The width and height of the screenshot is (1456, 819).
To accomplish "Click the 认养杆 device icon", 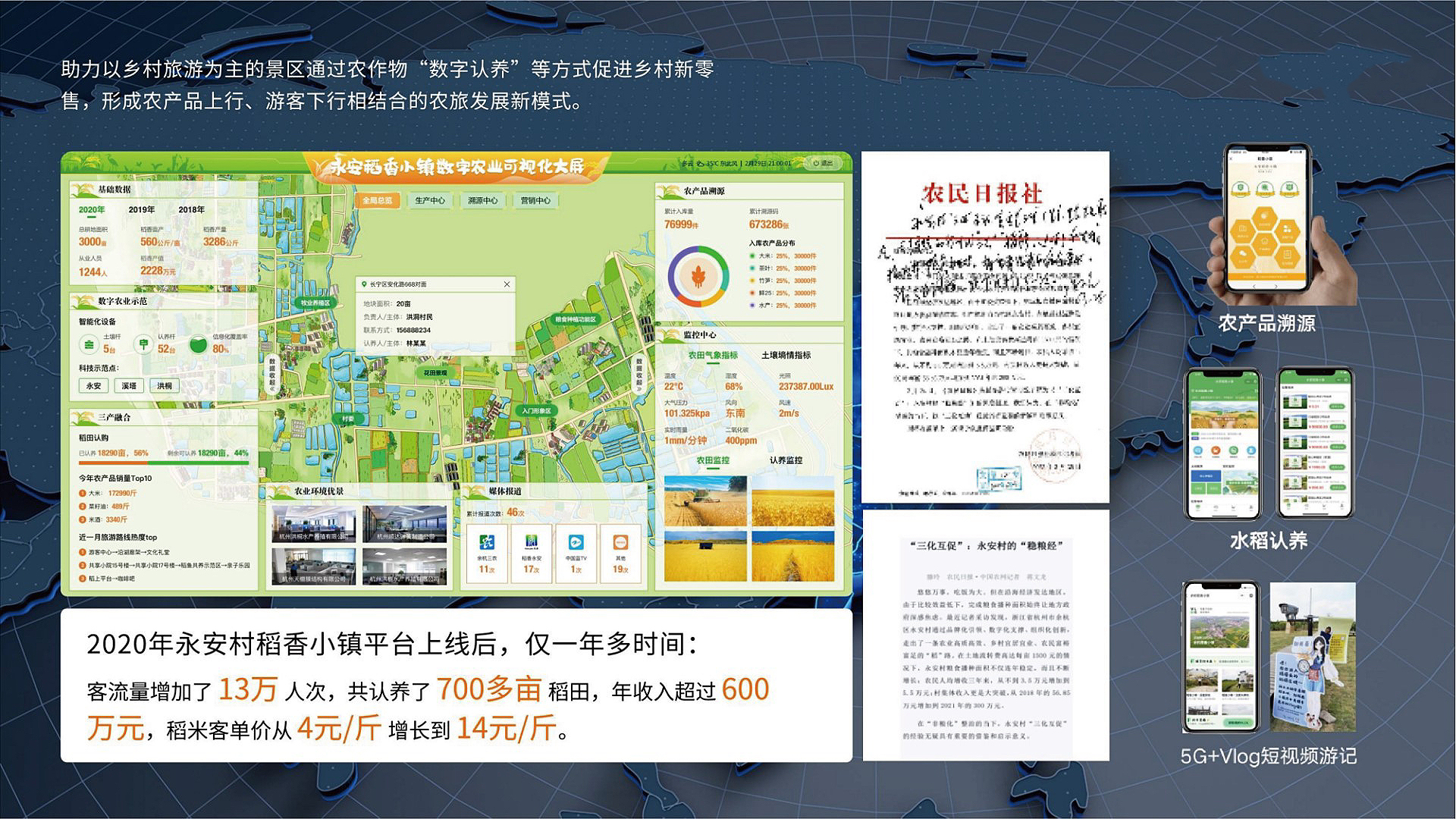I will 143,346.
